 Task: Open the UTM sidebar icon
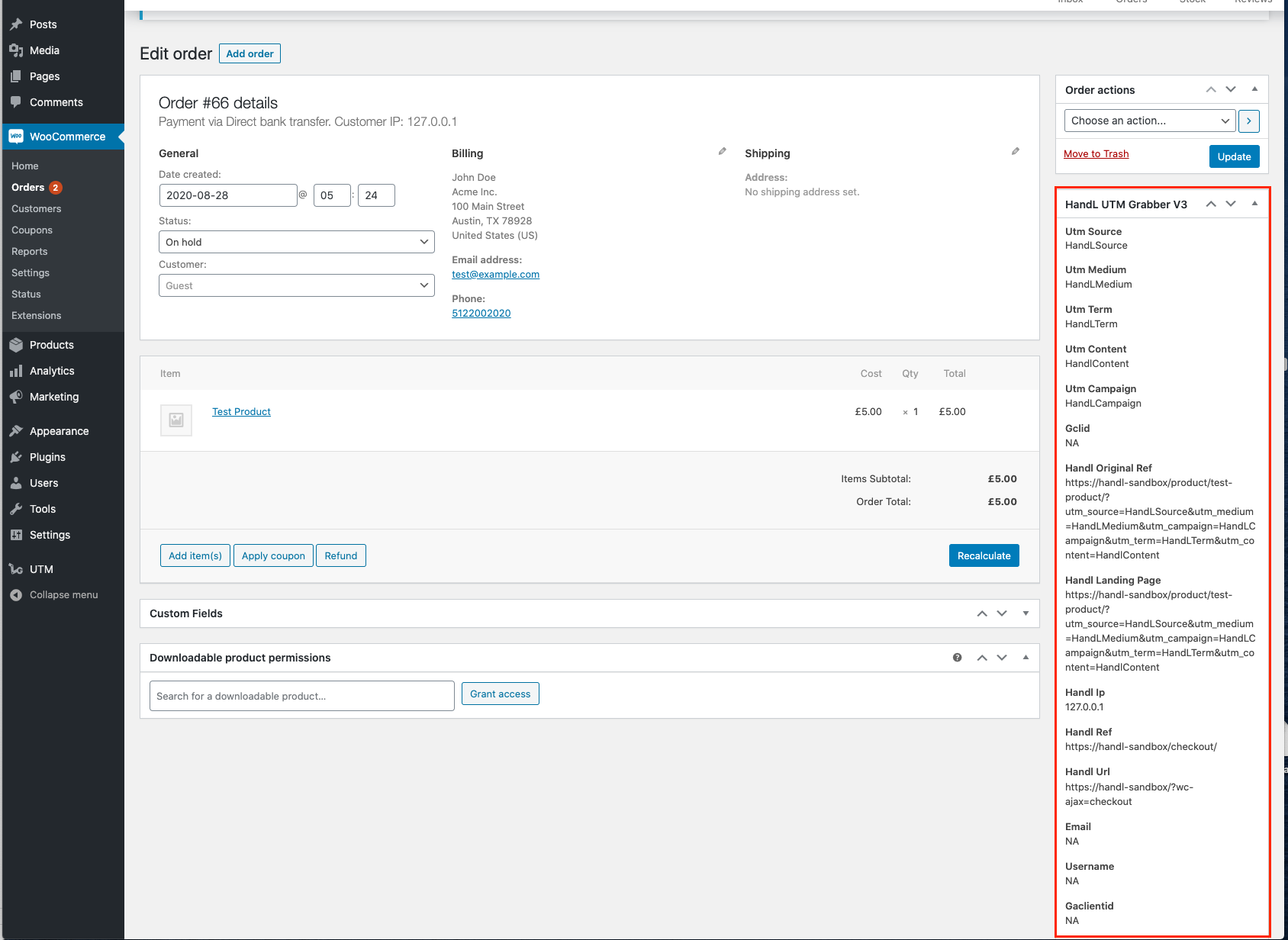17,568
